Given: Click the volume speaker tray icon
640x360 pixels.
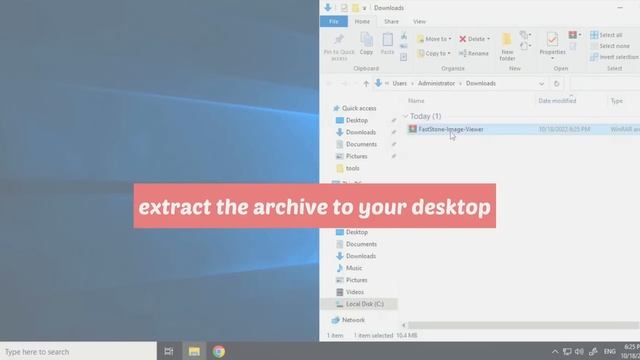Looking at the screenshot, I should tap(579, 352).
